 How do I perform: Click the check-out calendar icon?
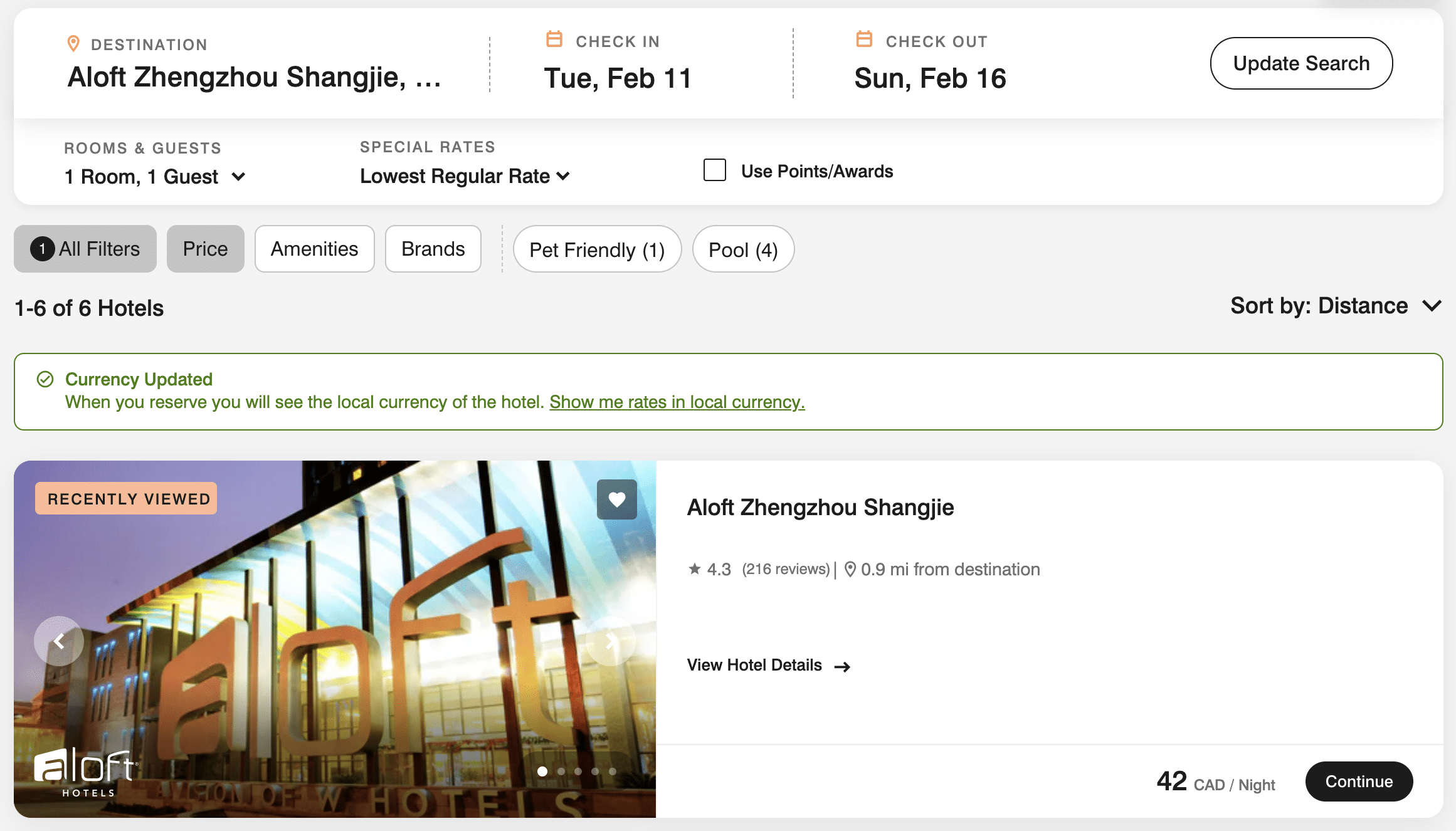[864, 39]
